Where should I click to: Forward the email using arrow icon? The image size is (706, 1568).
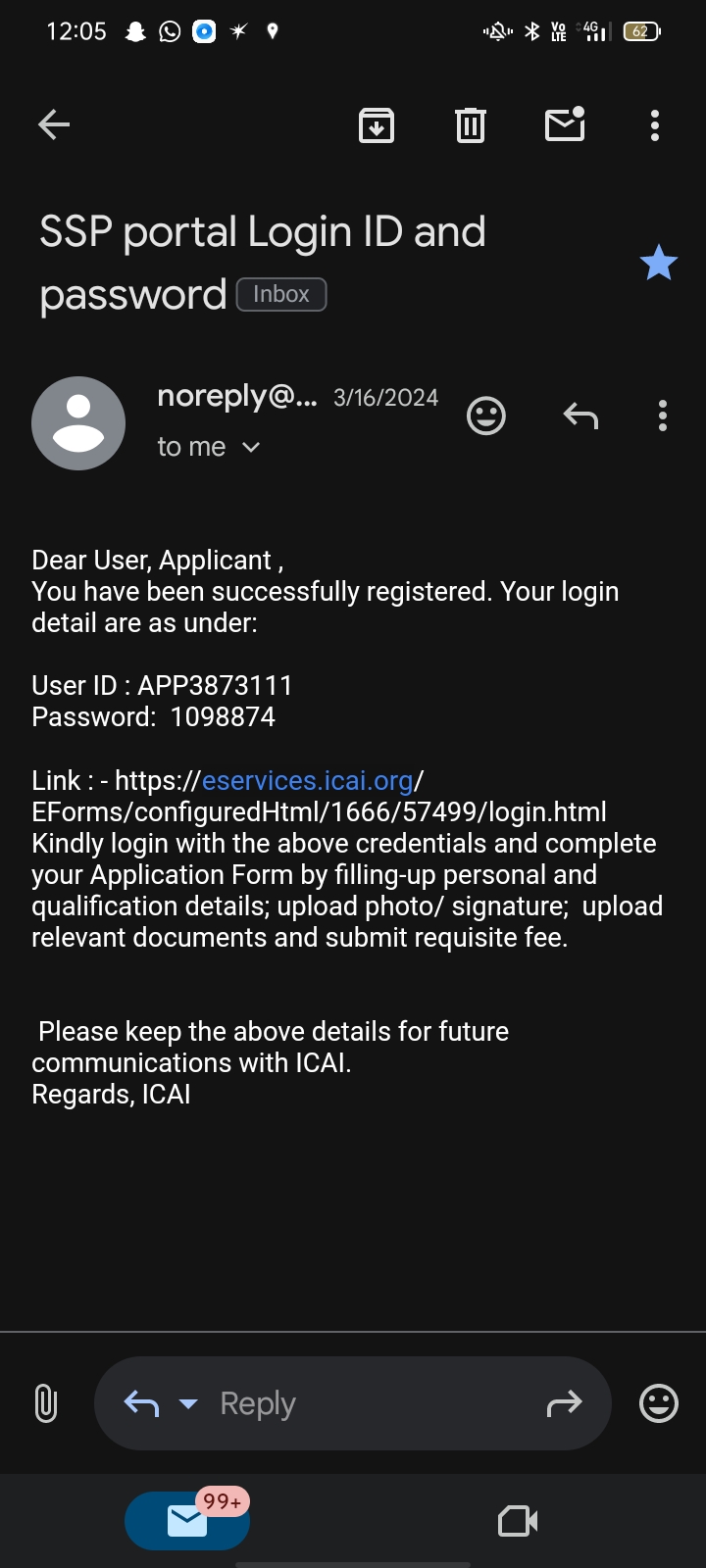point(564,1403)
